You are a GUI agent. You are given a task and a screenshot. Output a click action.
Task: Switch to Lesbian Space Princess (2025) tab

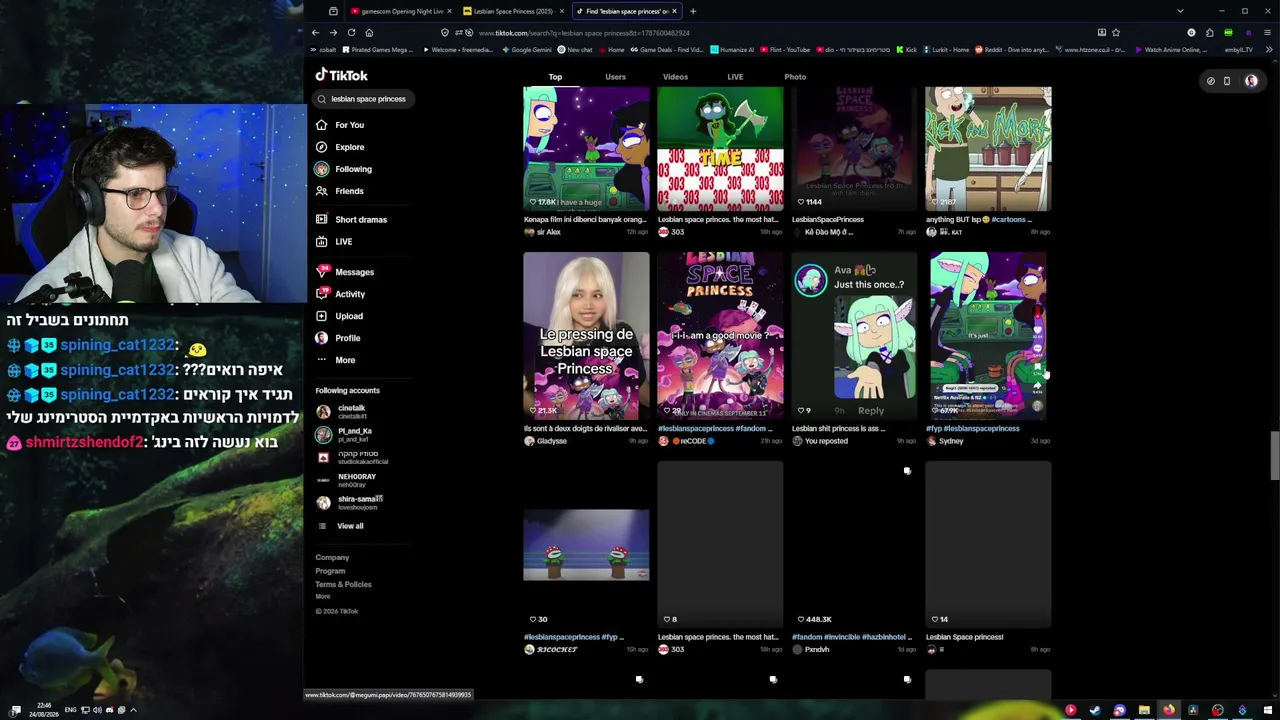[512, 11]
